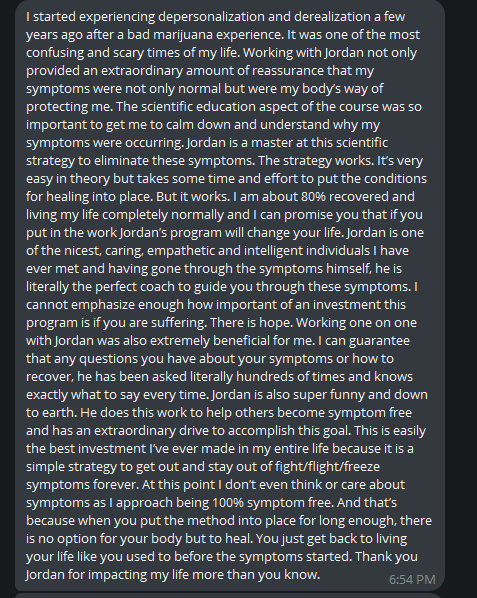Viewport: 477px width, 598px height.
Task: Click the phrase "Working one on one"
Action: tap(356, 323)
